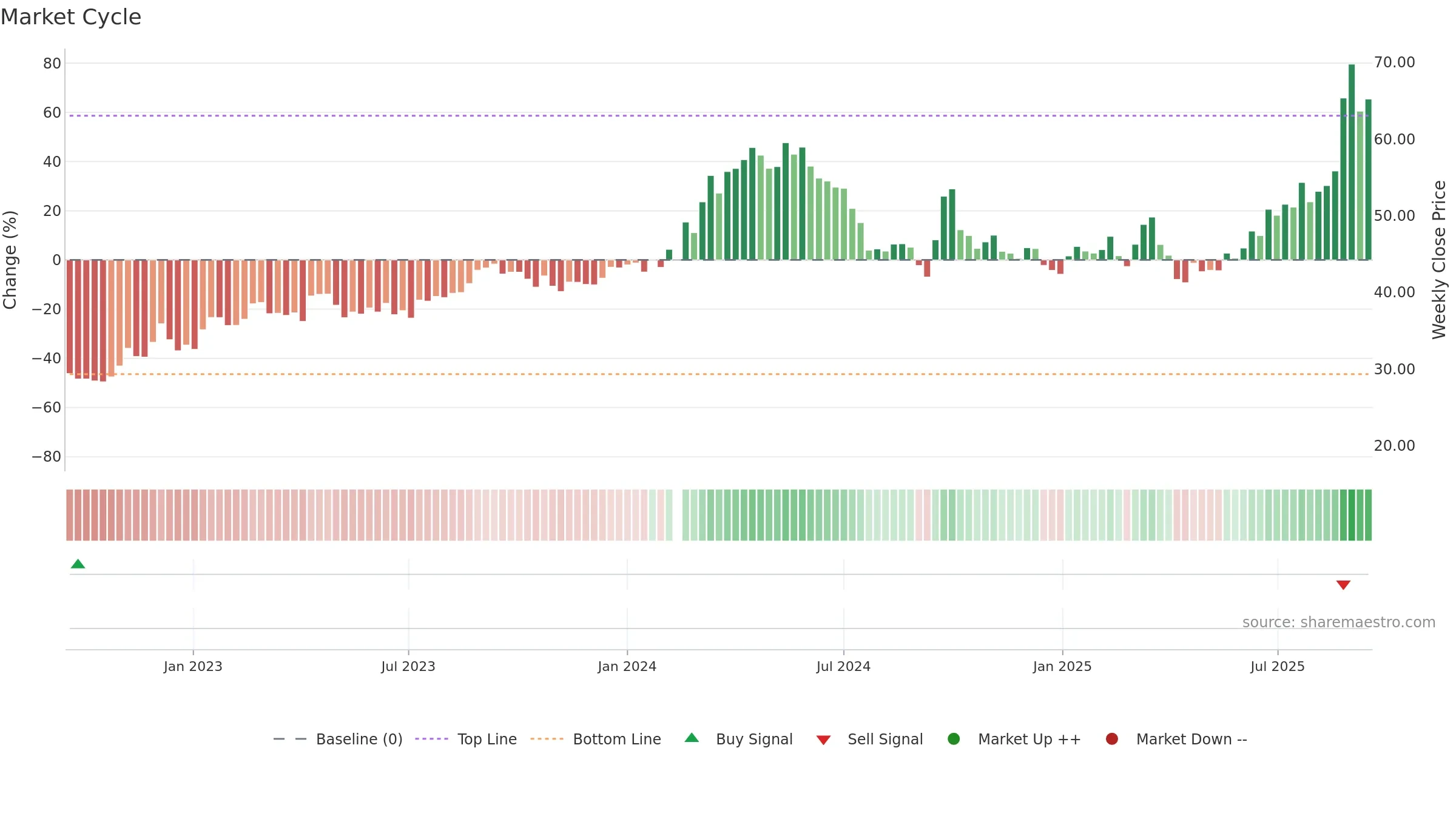Screen dimensions: 1456x819
Task: Click the Jul 2025 axis label
Action: (x=1278, y=666)
